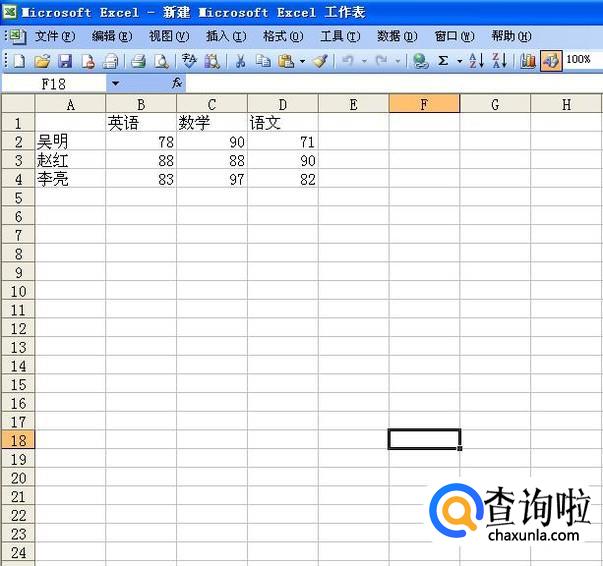Select cell with name 赵红
Image resolution: width=603 pixels, height=566 pixels.
click(x=70, y=160)
